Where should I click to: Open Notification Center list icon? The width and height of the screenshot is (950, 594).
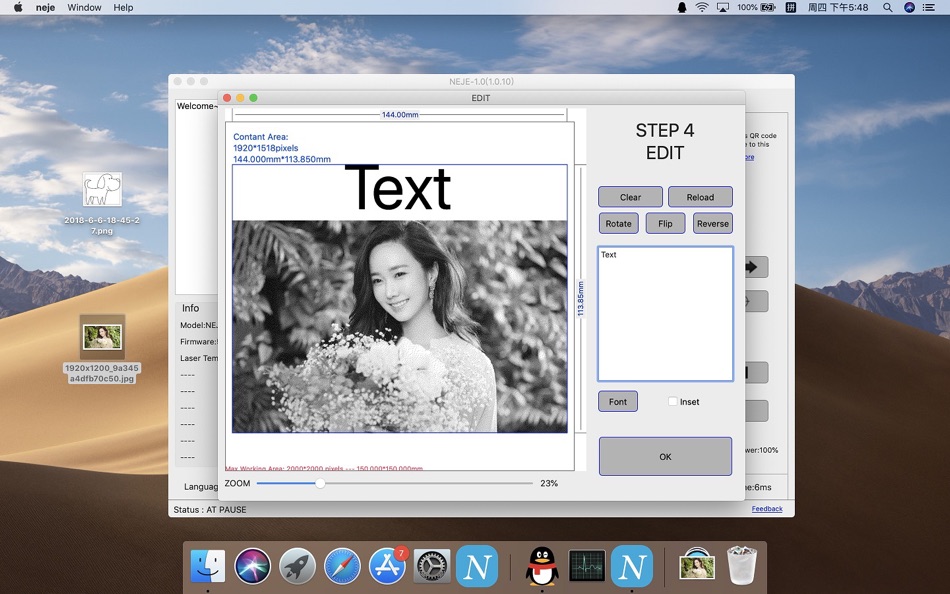pos(929,7)
